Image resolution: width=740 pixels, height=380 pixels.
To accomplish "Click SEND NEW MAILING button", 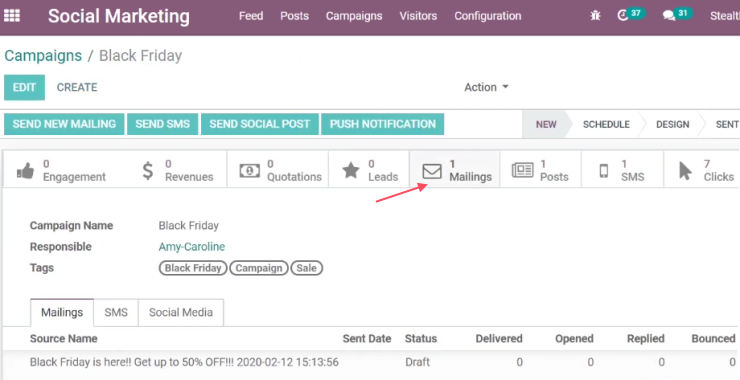I will pyautogui.click(x=64, y=124).
